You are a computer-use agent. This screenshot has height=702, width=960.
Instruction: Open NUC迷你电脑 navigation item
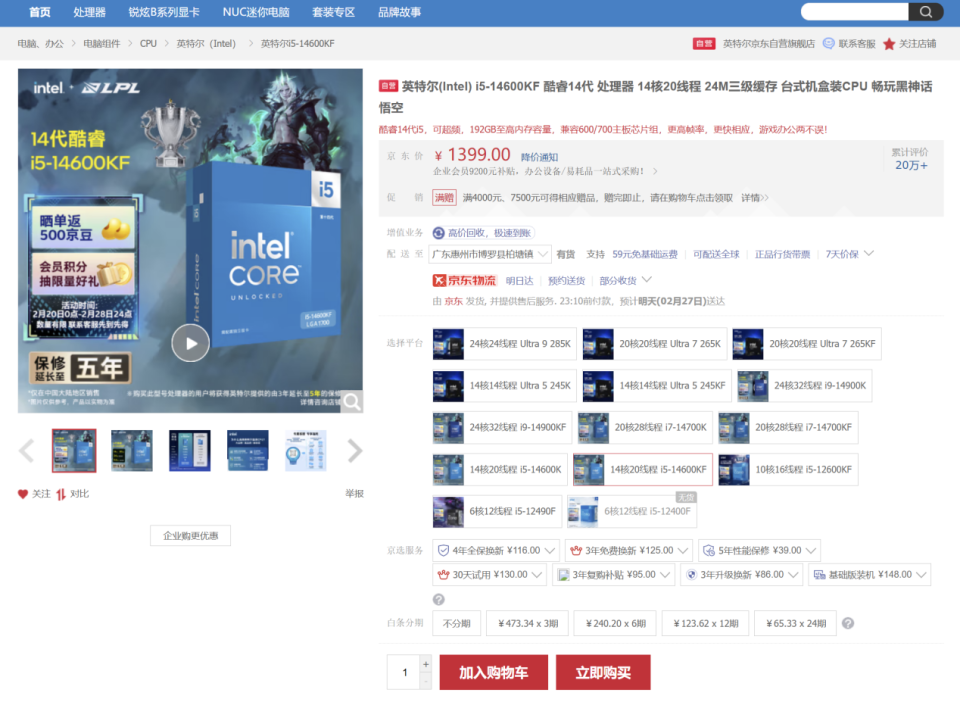click(256, 12)
